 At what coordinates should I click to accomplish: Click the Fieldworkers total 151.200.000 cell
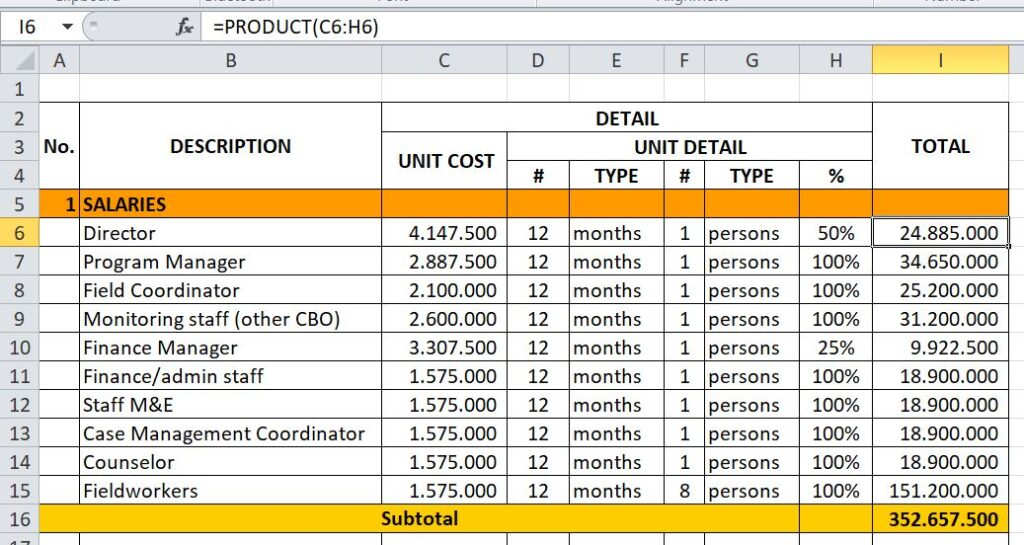pos(940,491)
